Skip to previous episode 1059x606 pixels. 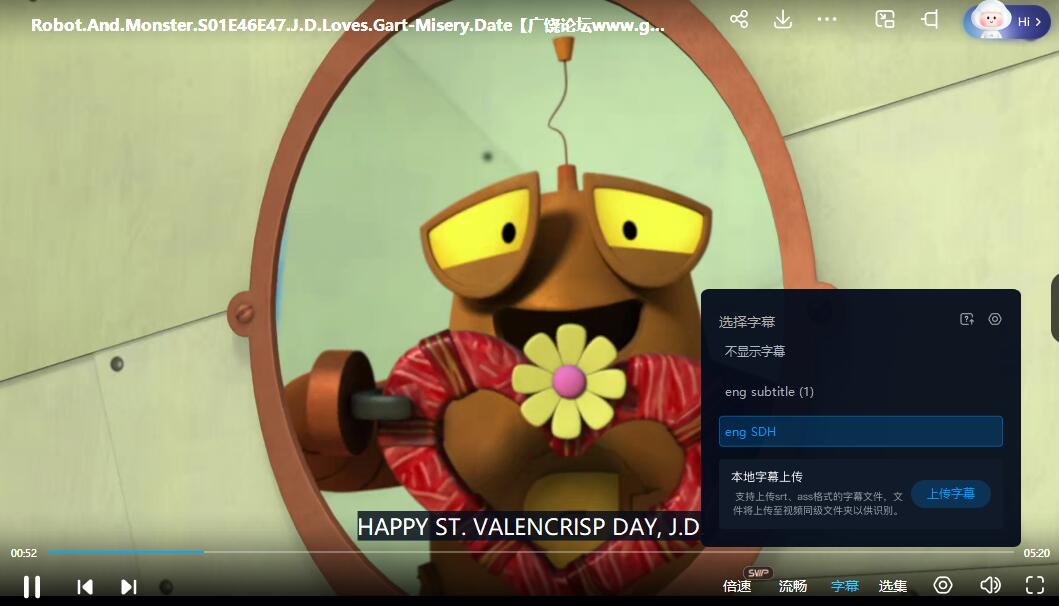[85, 587]
